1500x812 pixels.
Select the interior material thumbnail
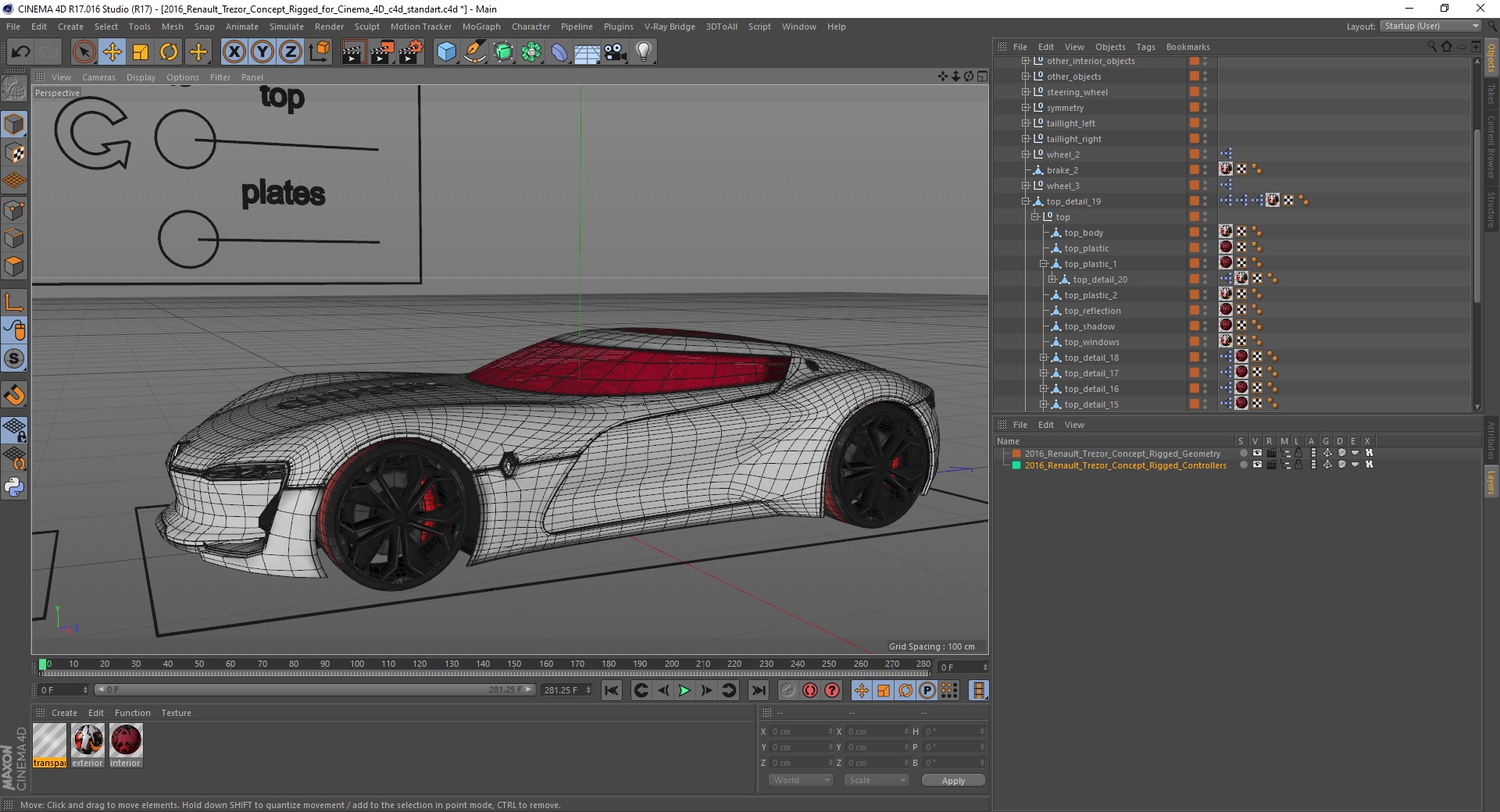125,745
